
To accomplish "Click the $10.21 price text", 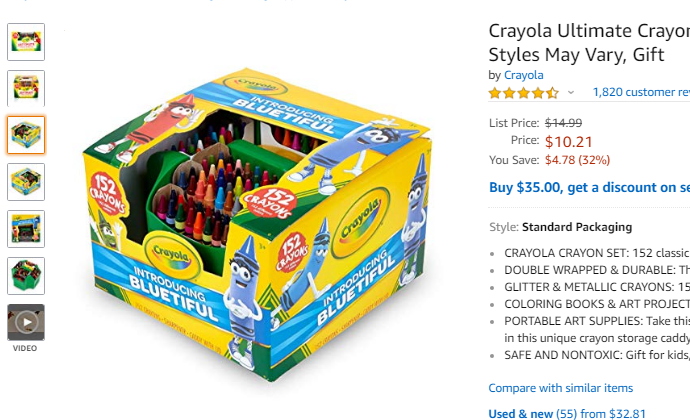I will (569, 142).
